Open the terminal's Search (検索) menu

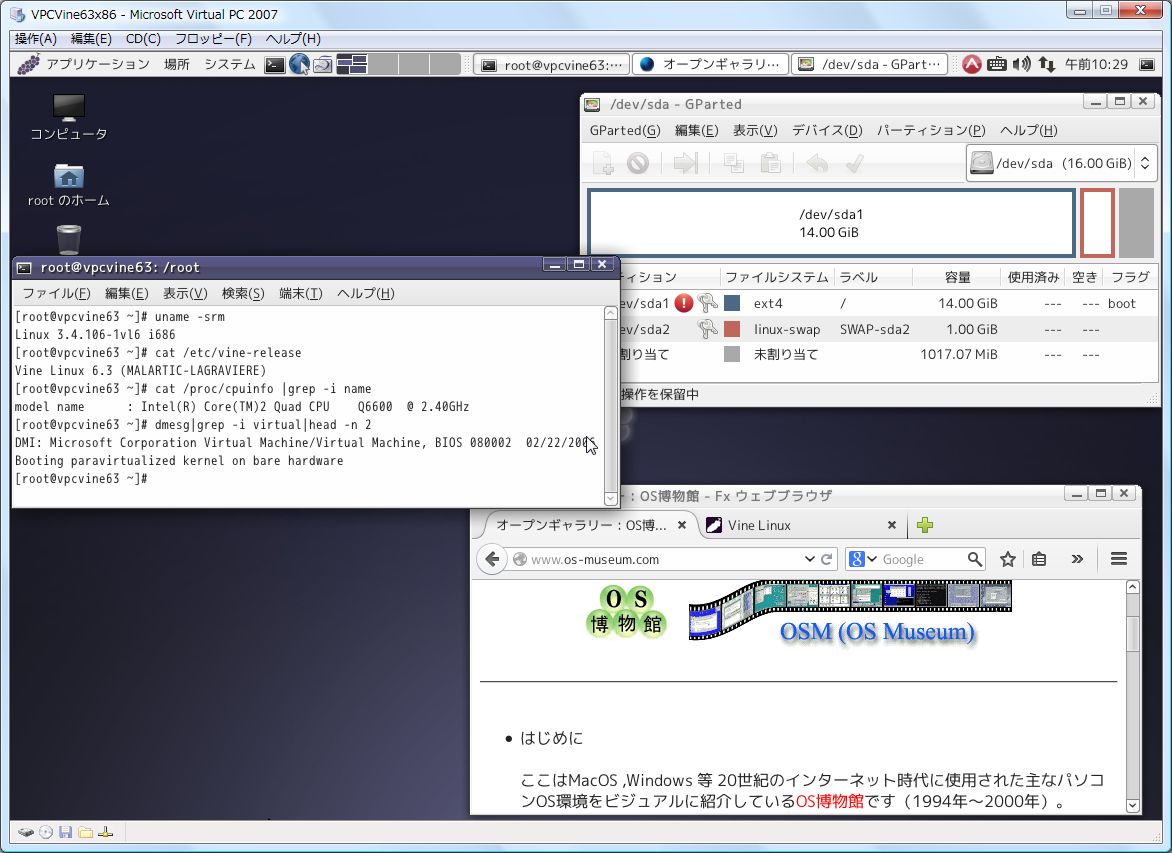pos(243,293)
